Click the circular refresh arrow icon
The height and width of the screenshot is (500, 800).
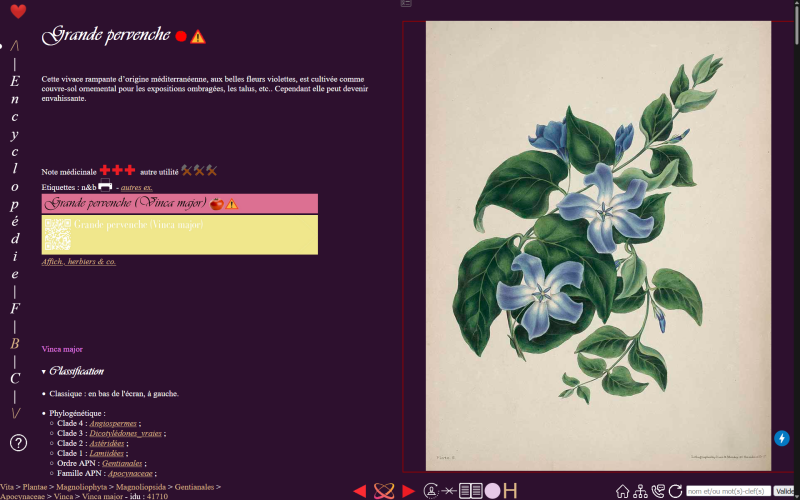(676, 491)
